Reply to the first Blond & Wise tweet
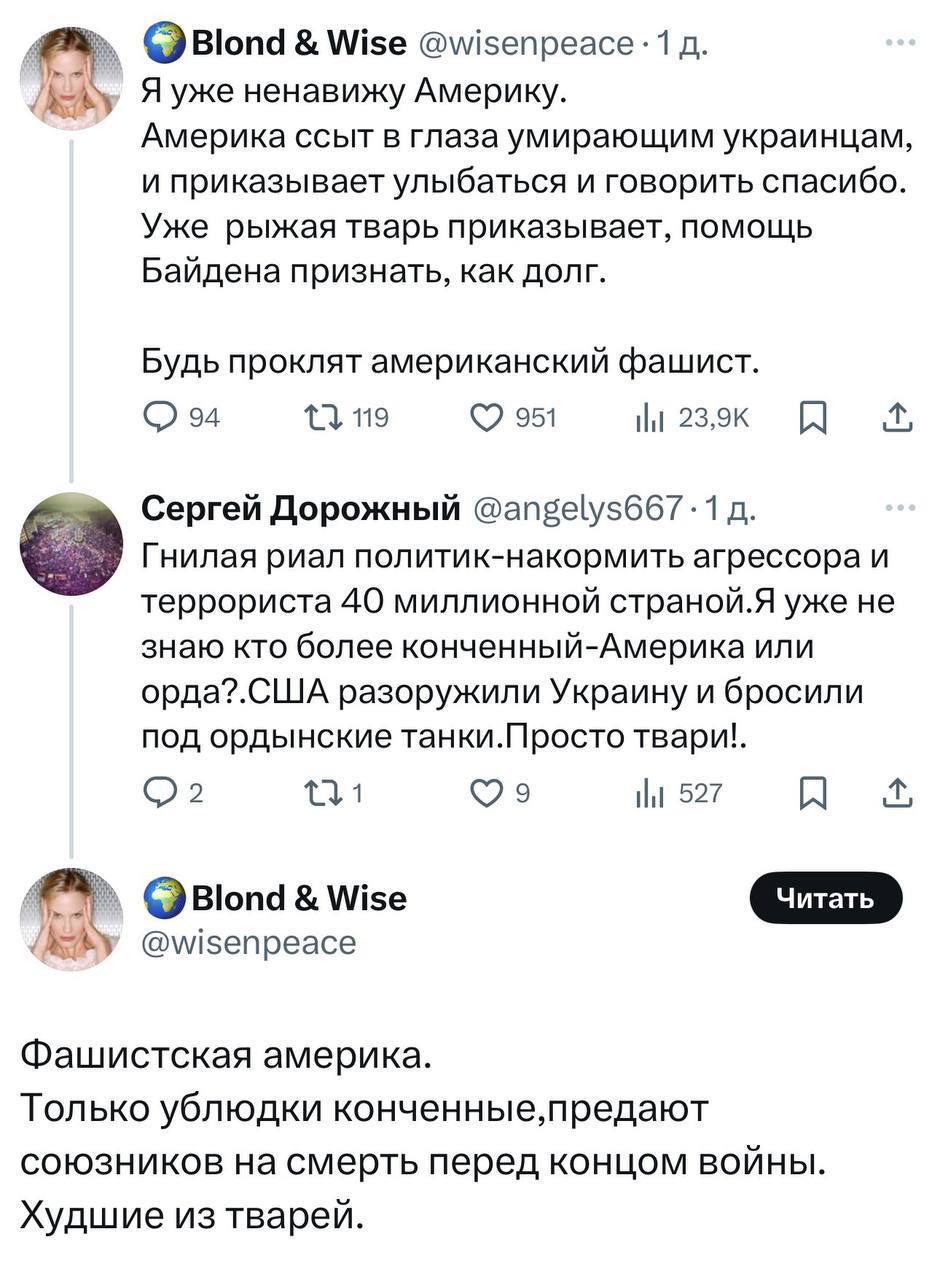Image resolution: width=940 pixels, height=1280 pixels. [x=157, y=419]
